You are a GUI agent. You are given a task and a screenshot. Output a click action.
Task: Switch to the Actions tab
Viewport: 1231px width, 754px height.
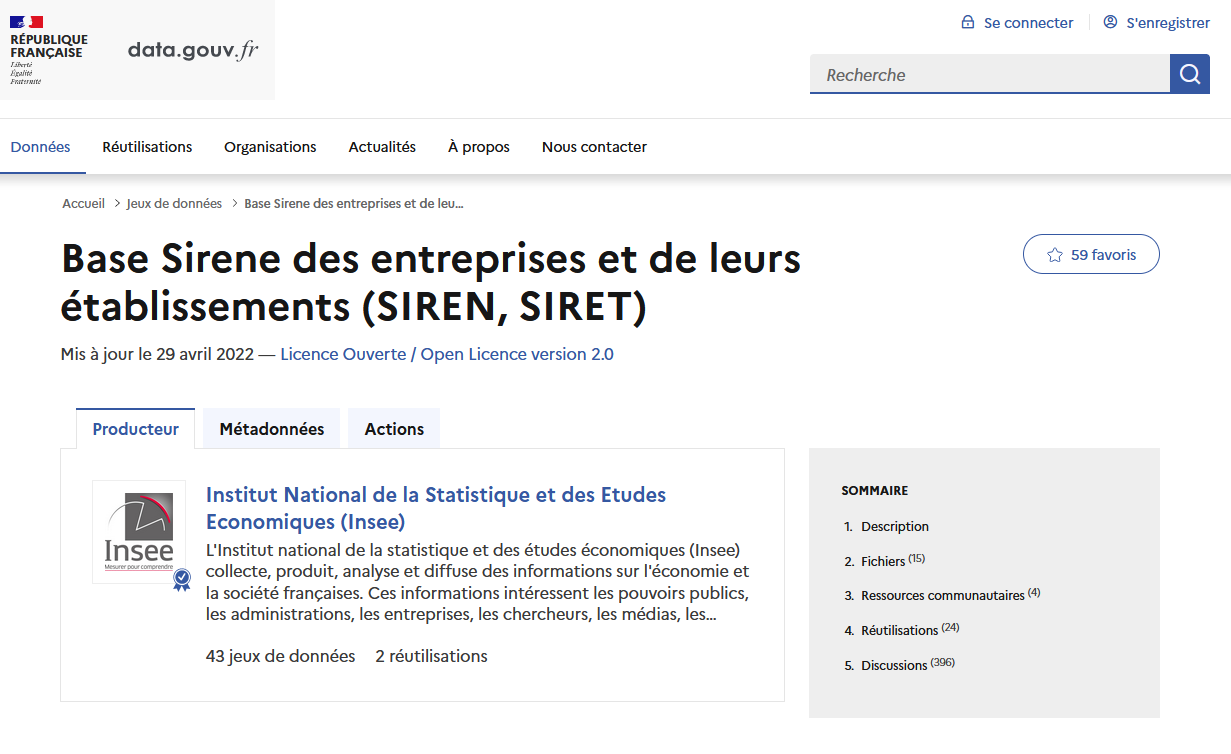pyautogui.click(x=394, y=429)
